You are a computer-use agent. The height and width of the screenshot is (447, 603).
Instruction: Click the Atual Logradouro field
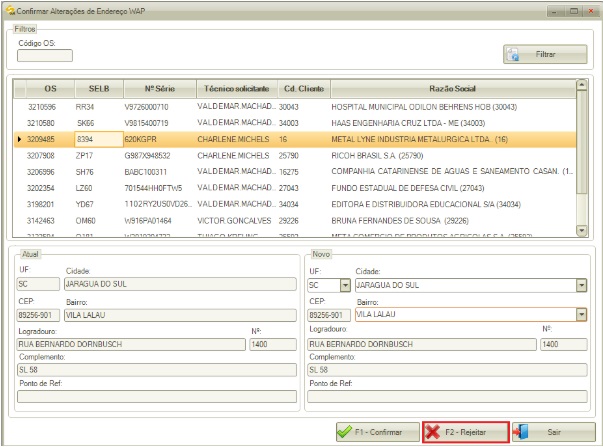click(131, 344)
